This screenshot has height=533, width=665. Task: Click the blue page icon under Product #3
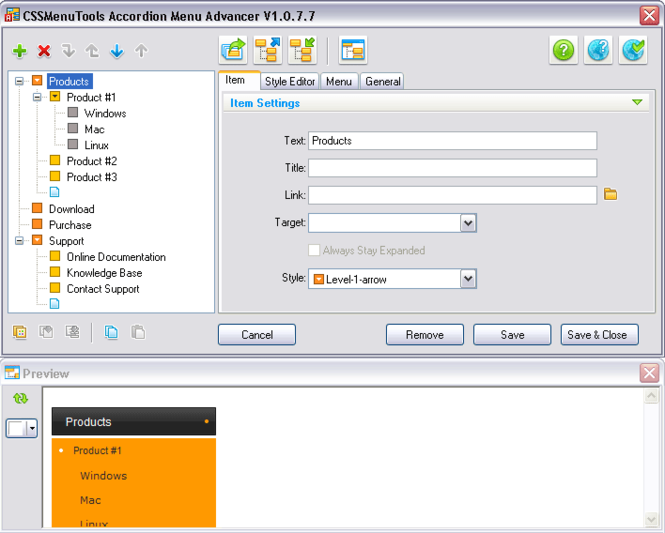coord(54,192)
